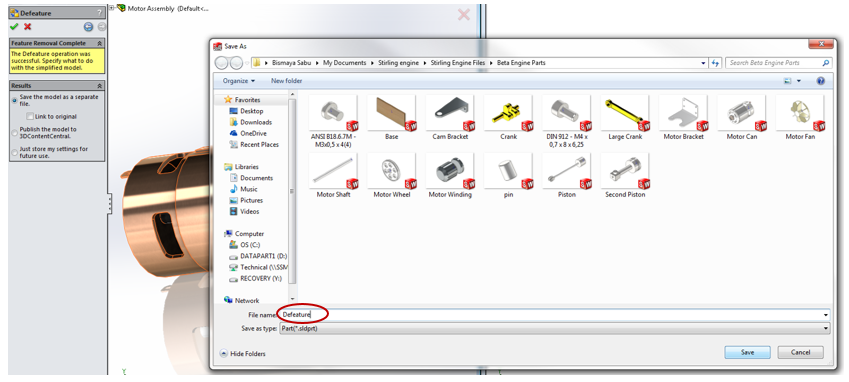This screenshot has height=382, width=849.
Task: Open OneDrive in the navigation pane
Action: [247, 133]
